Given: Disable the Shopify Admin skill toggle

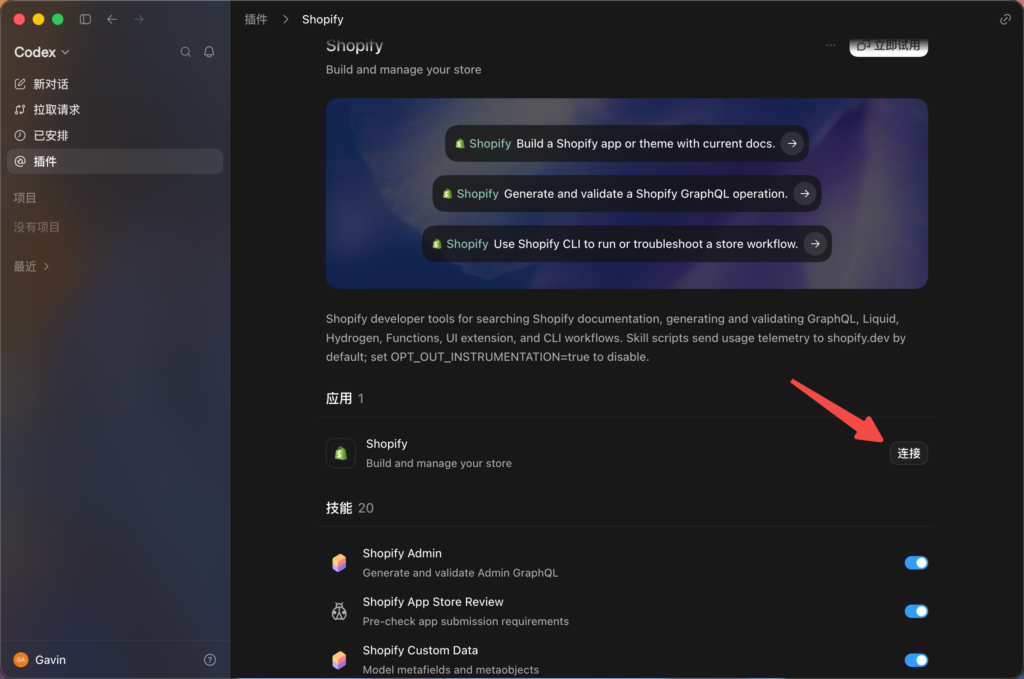Looking at the screenshot, I should (x=916, y=562).
